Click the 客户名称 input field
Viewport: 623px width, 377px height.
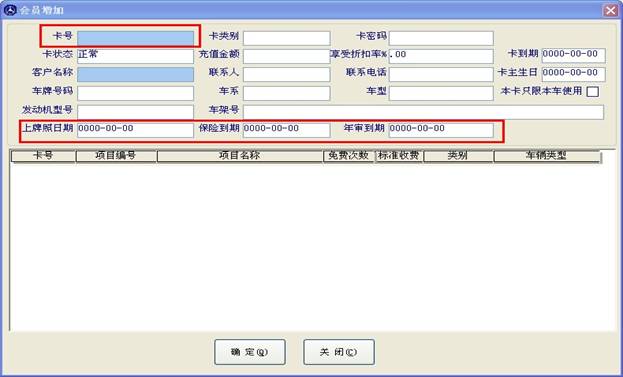tap(135, 75)
